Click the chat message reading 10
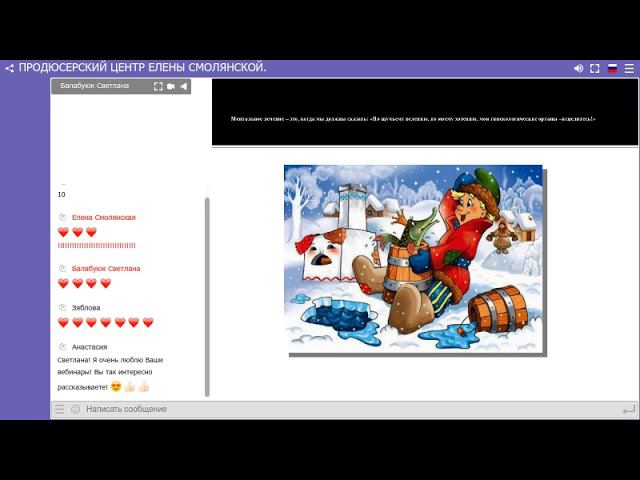 [x=62, y=195]
